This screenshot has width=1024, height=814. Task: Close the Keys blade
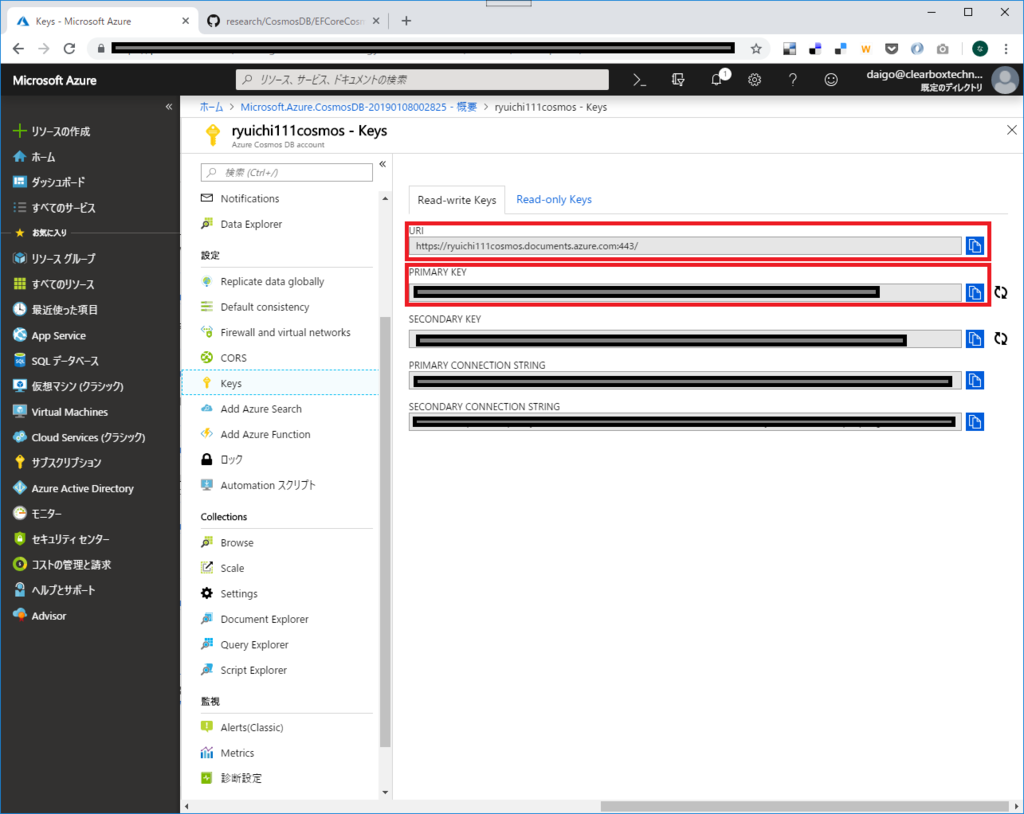coord(1012,130)
